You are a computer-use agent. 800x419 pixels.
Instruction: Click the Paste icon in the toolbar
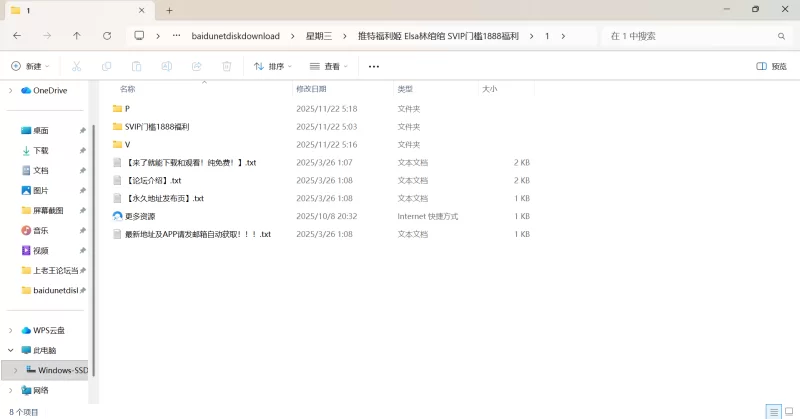[136, 66]
